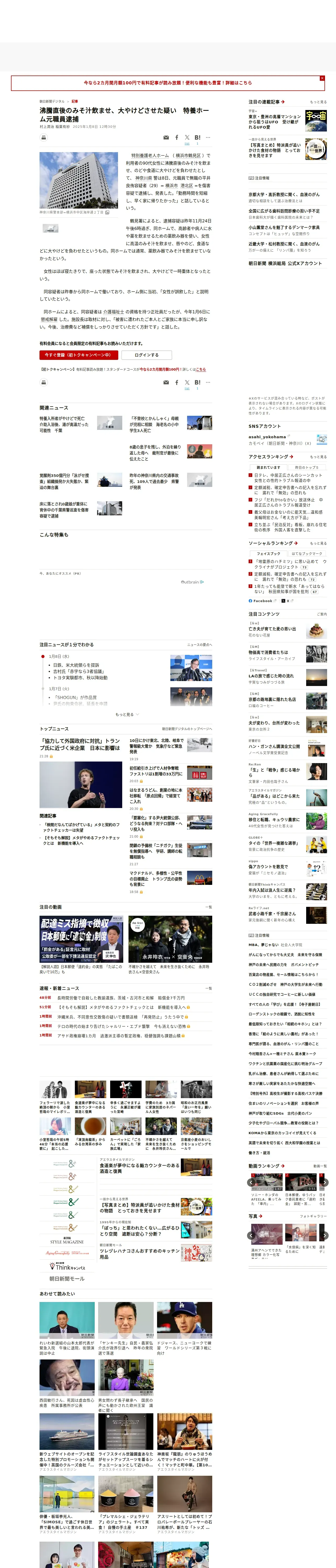Screen dimensions: 336x1568
Task: Play the 日本郵便 違約金 video thumbnail
Action: [x=81, y=939]
